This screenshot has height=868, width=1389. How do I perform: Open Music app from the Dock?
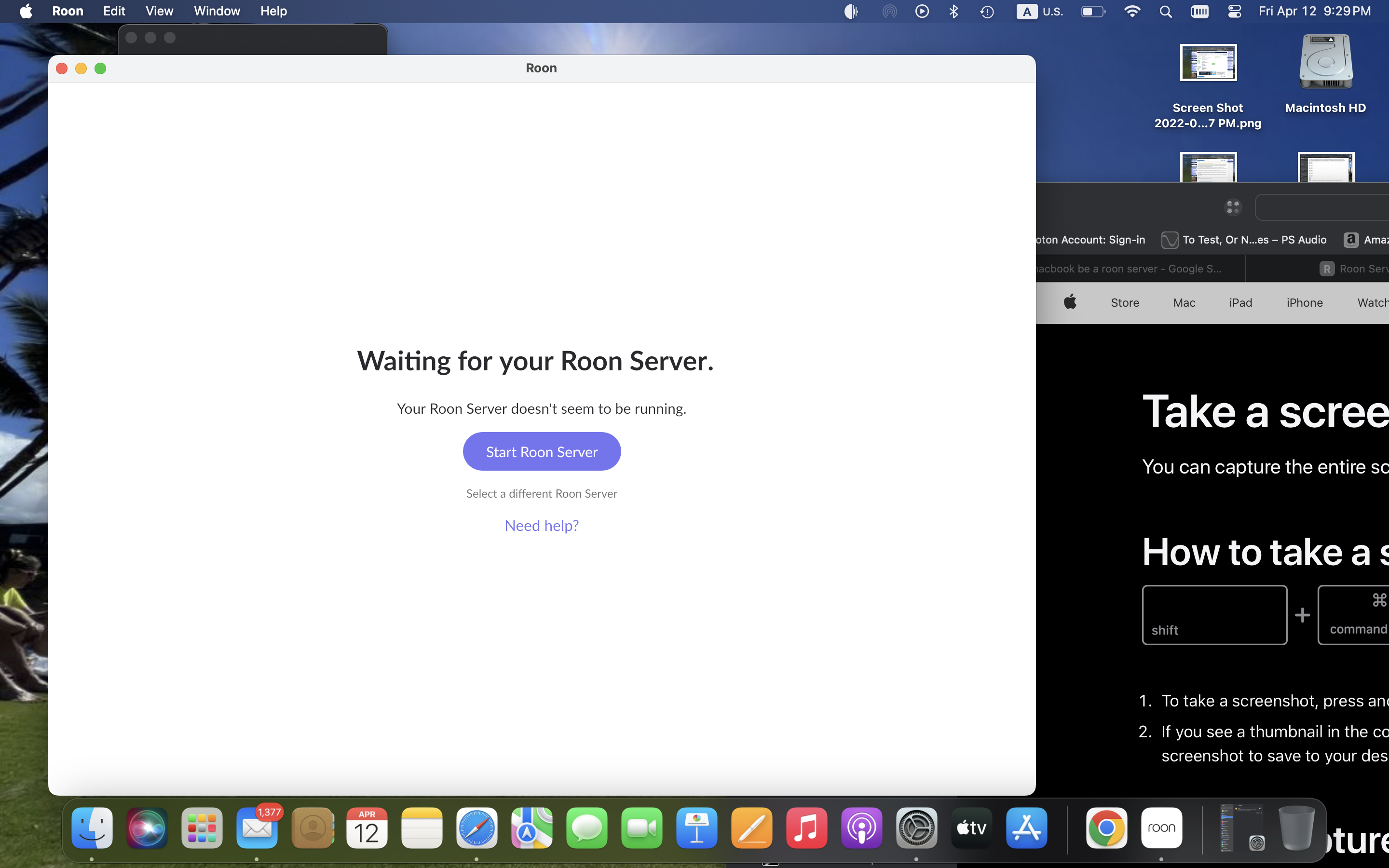[x=806, y=828]
